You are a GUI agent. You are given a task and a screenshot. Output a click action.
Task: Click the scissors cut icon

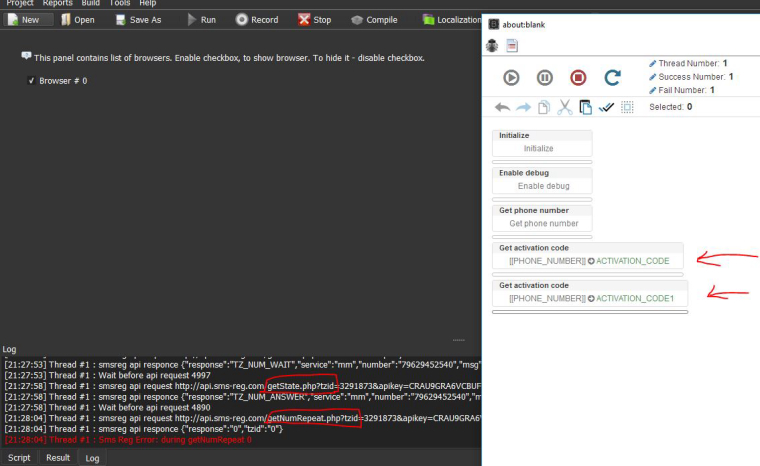coord(564,107)
